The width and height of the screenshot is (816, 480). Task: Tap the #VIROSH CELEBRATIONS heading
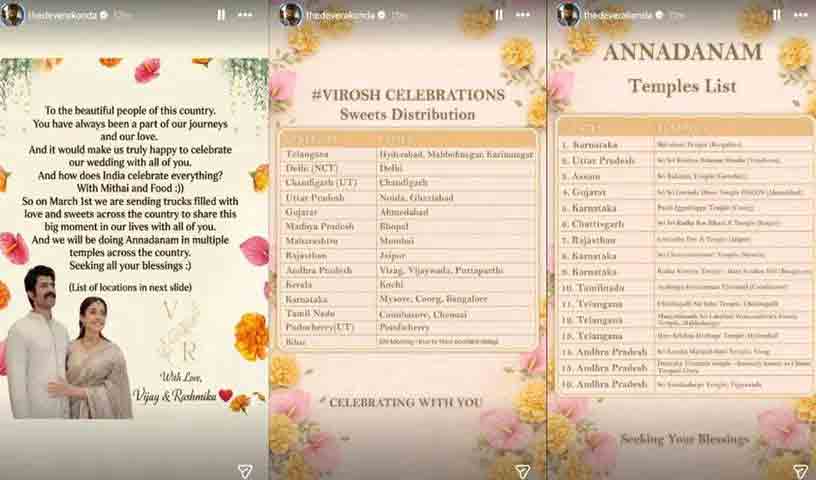click(407, 96)
